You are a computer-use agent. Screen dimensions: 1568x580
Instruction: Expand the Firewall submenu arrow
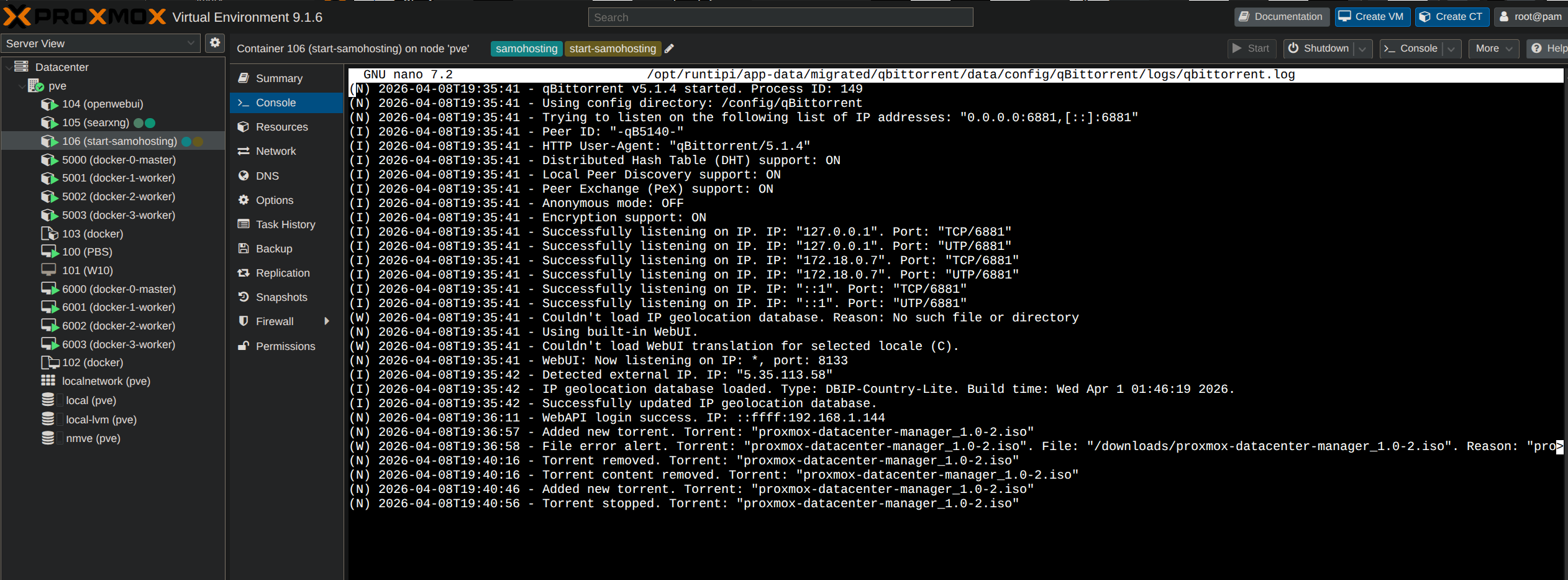point(327,321)
